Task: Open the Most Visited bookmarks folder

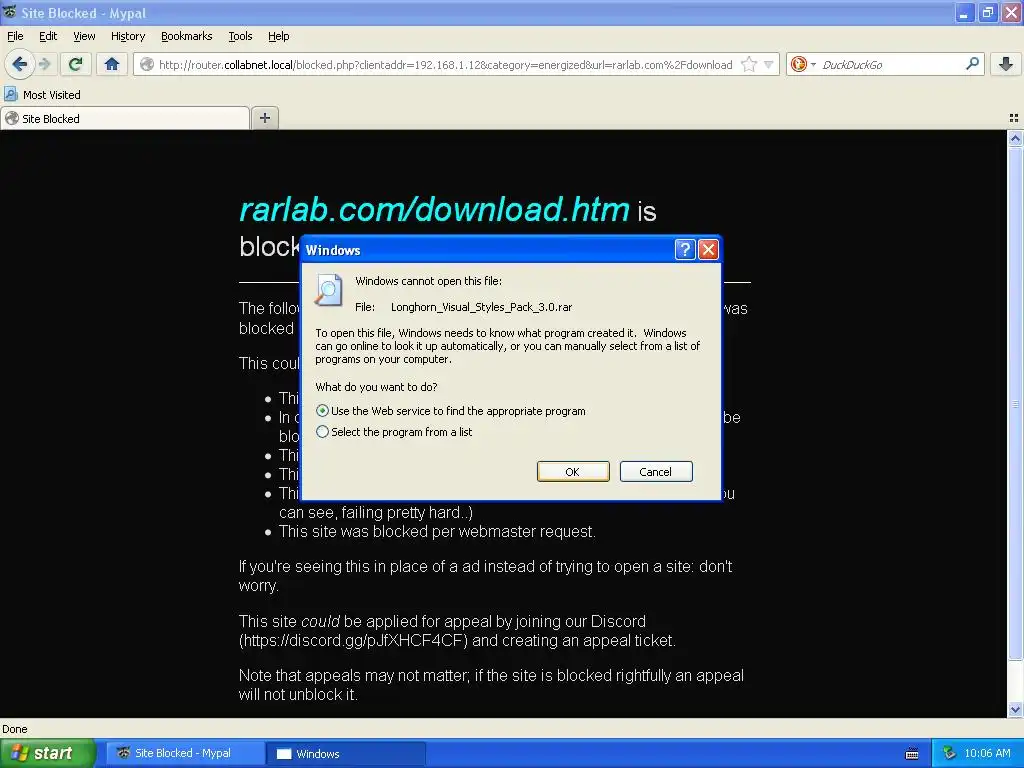Action: coord(43,95)
